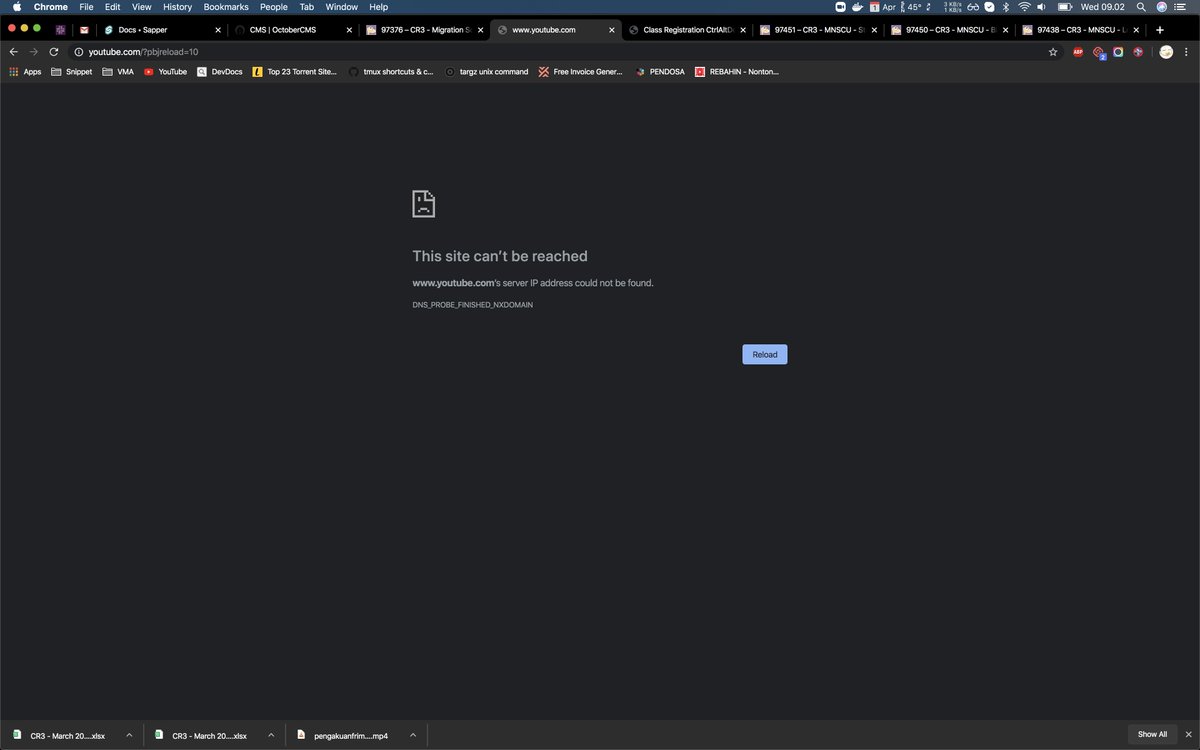Click Wi-Fi icon in menu bar
This screenshot has height=750, width=1200.
(x=1024, y=7)
